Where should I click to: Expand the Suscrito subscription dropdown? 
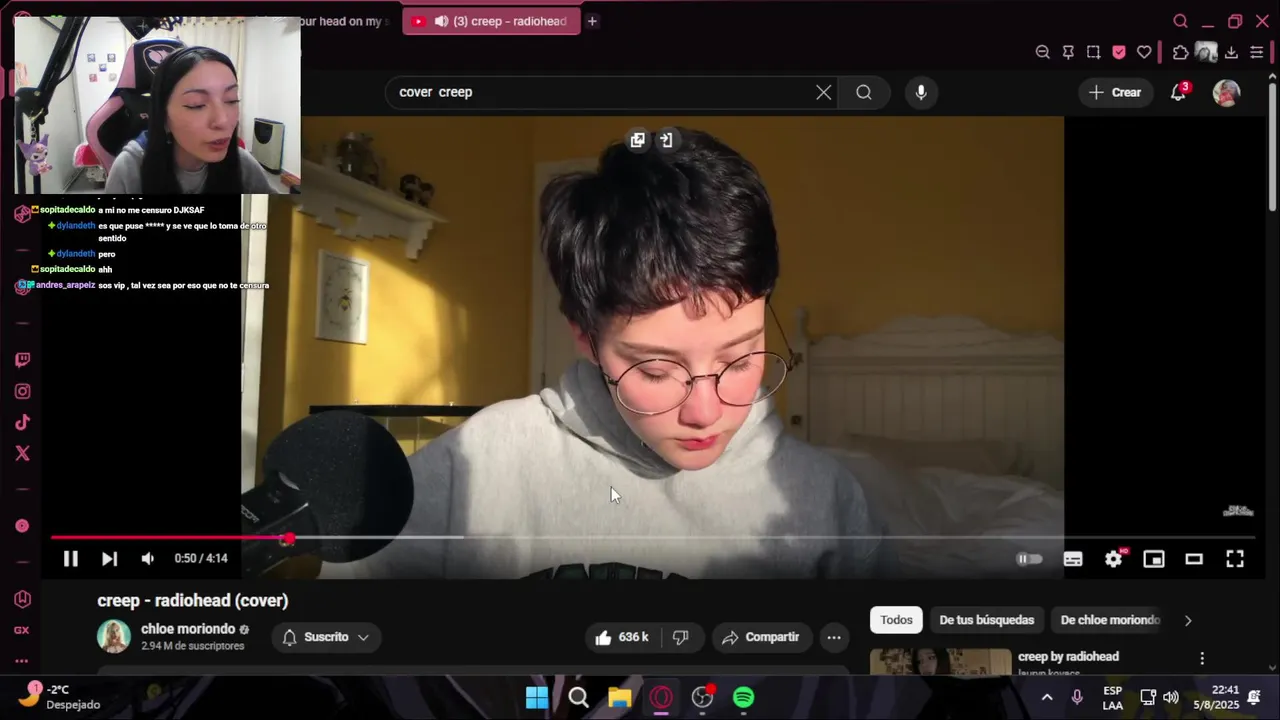pyautogui.click(x=326, y=637)
